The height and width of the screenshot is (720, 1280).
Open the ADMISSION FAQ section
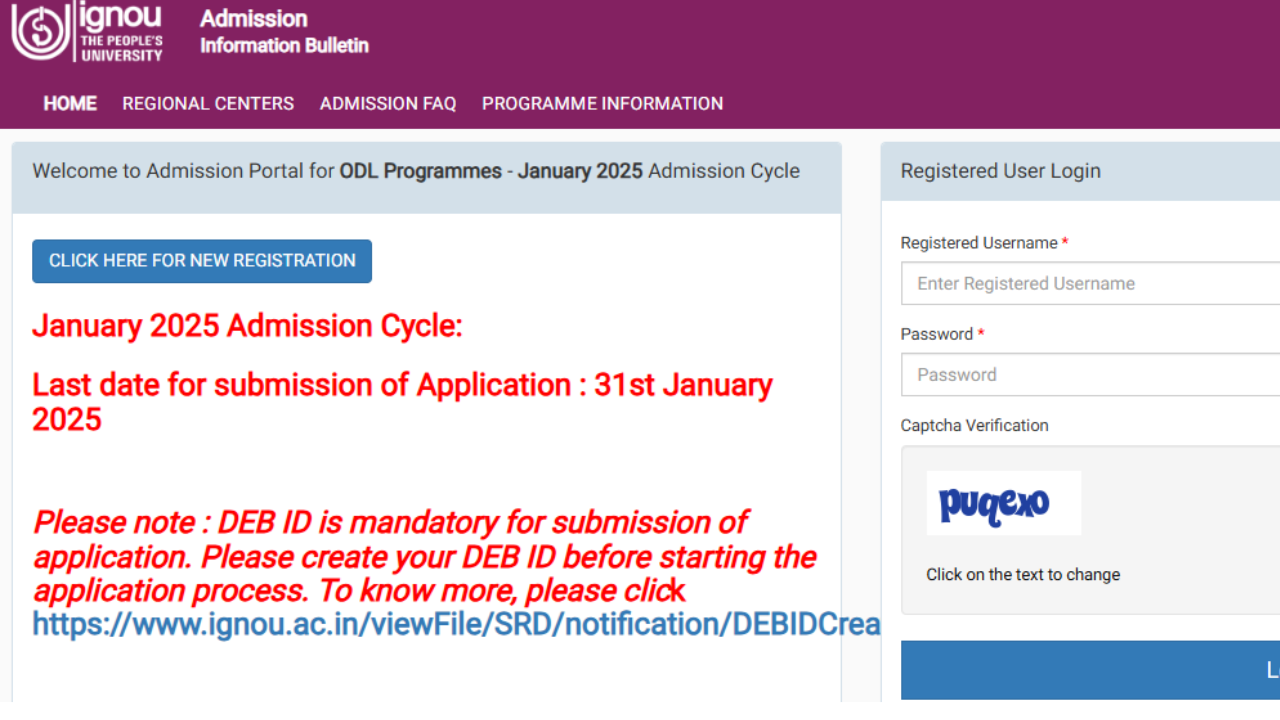coord(388,103)
